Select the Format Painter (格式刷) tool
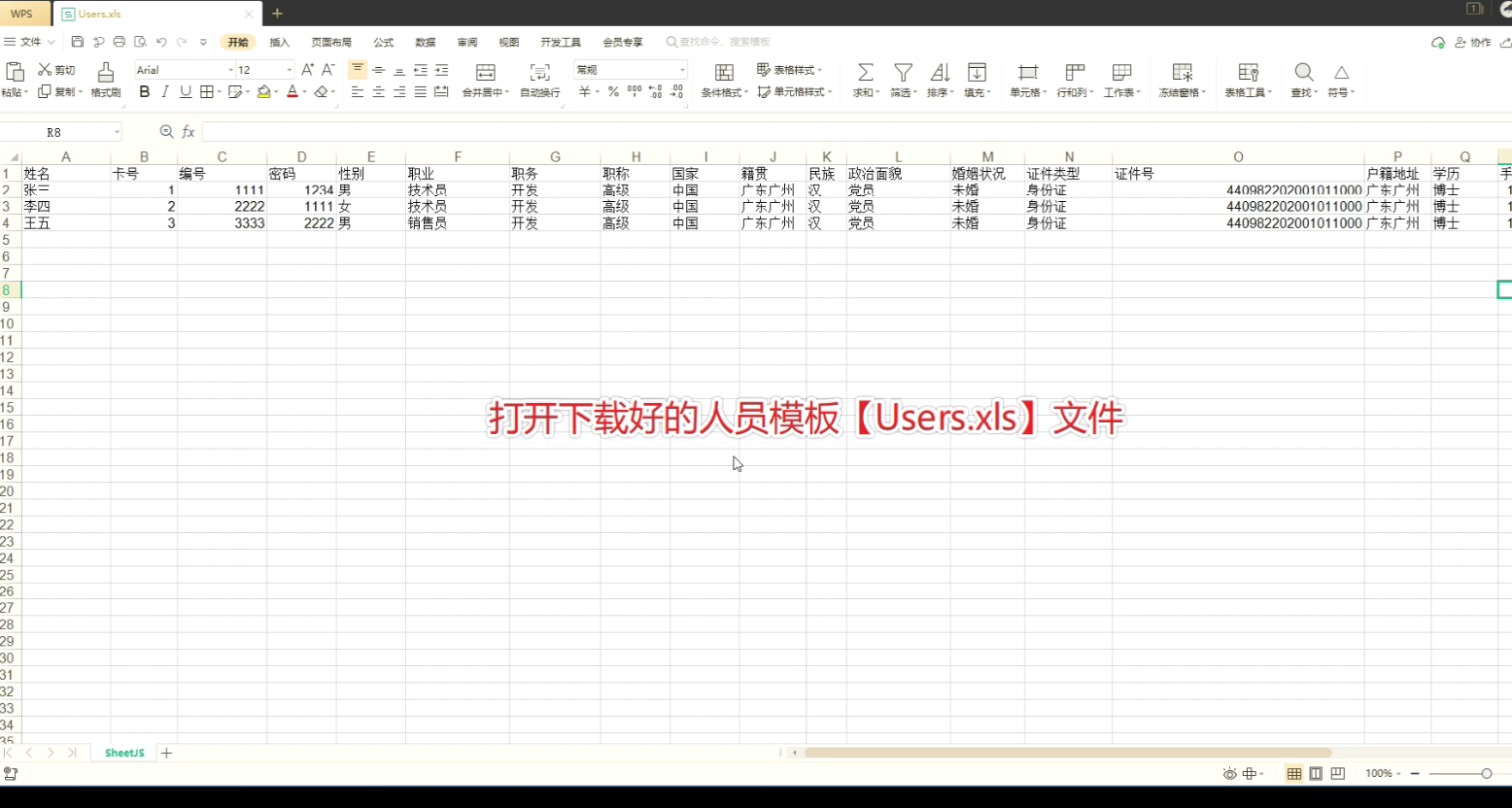 105,80
